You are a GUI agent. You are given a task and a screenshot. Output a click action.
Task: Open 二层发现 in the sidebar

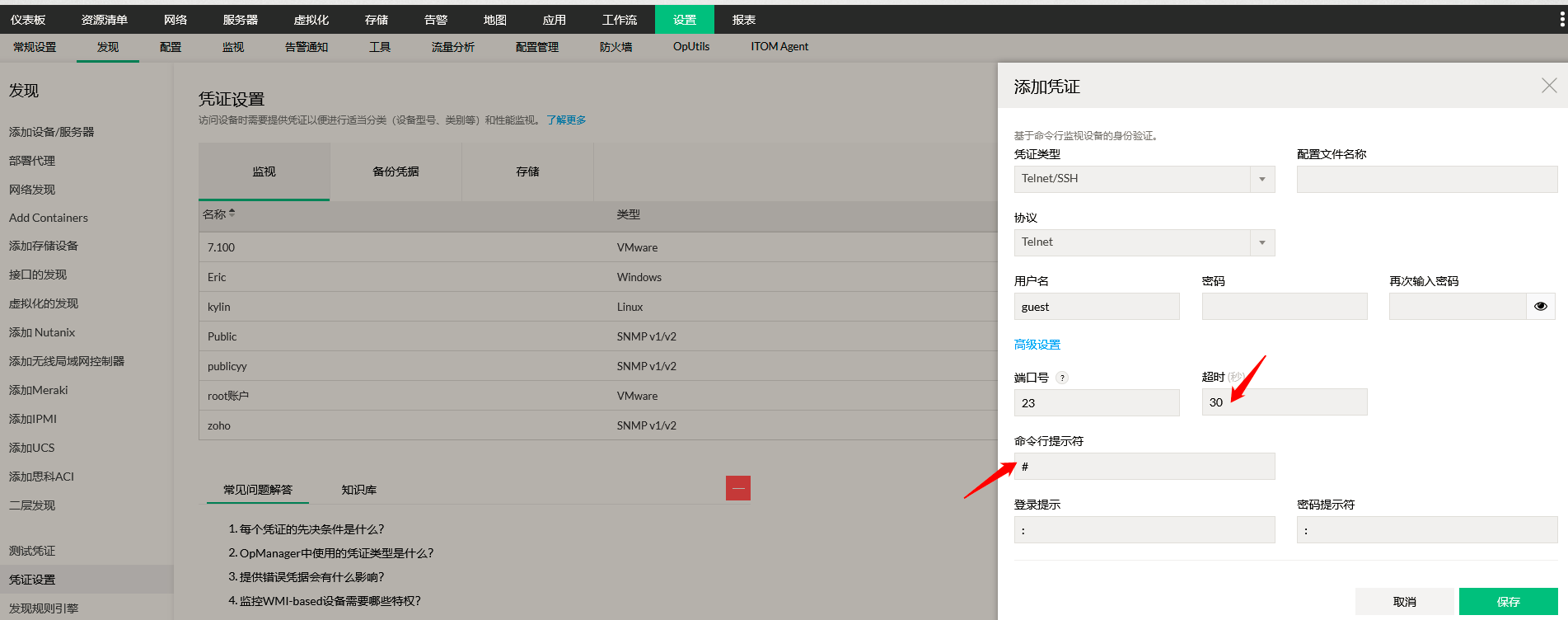pos(32,505)
